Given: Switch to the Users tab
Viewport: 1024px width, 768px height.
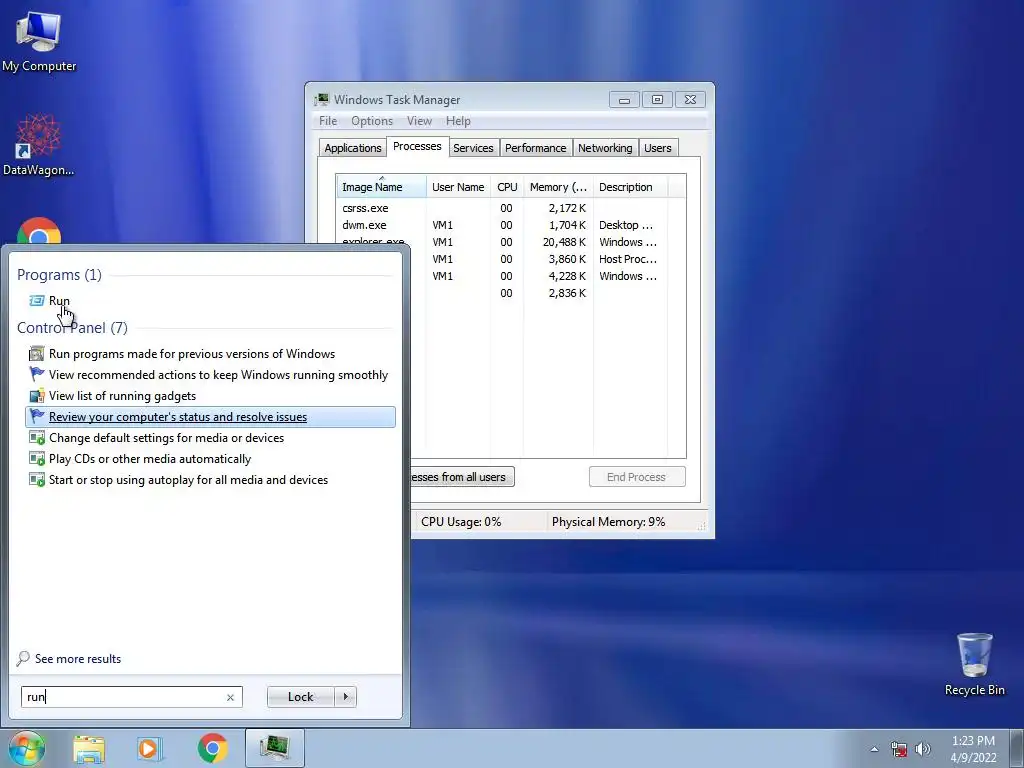Looking at the screenshot, I should tap(658, 148).
